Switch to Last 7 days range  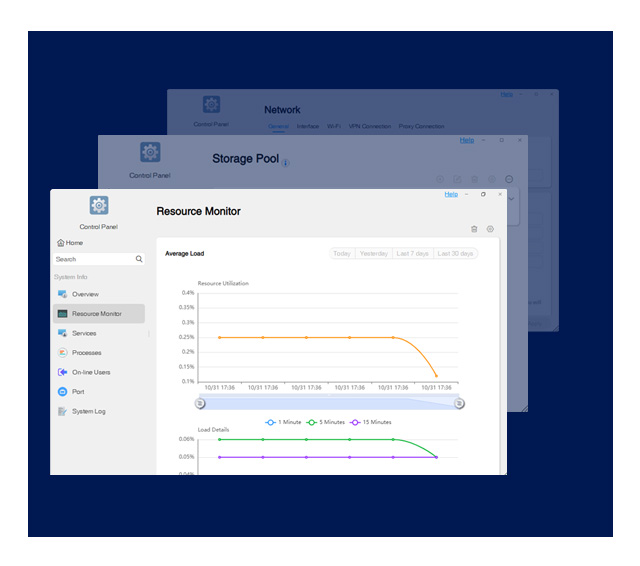pos(412,253)
